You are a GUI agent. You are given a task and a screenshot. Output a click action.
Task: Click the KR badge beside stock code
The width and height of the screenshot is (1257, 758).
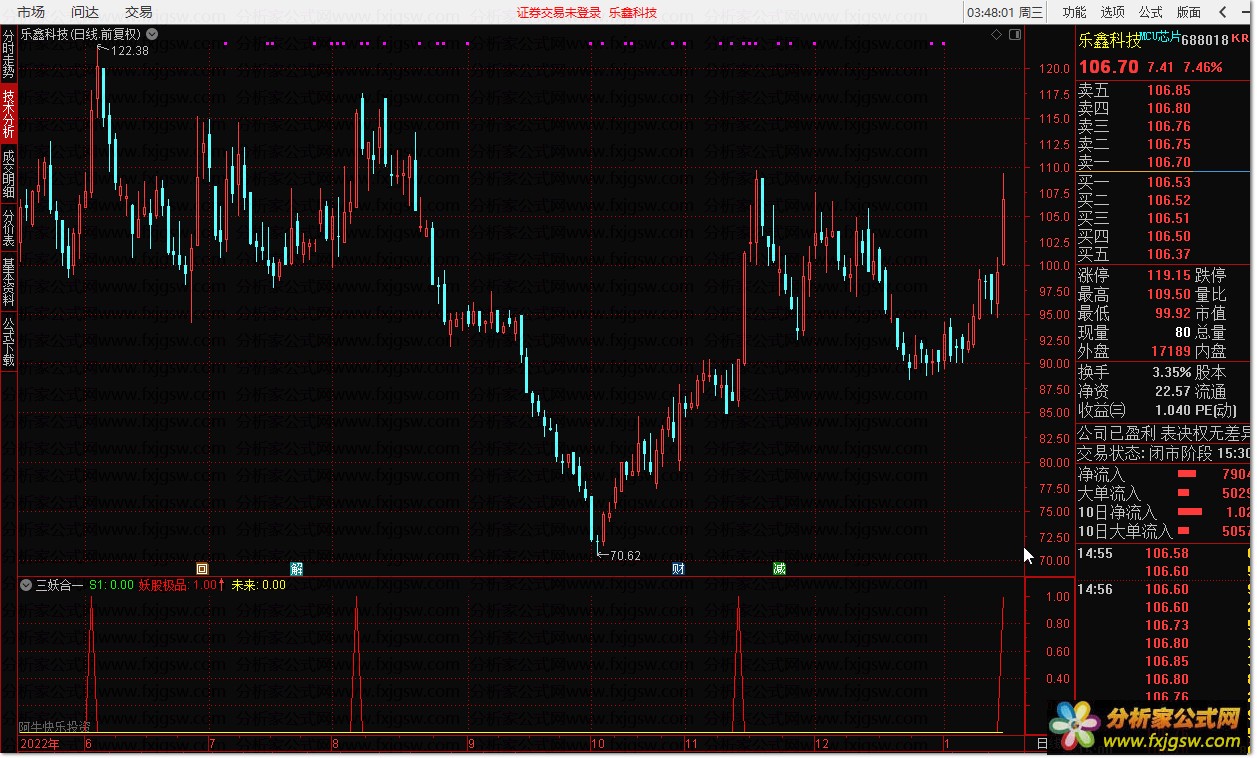(x=1240, y=38)
